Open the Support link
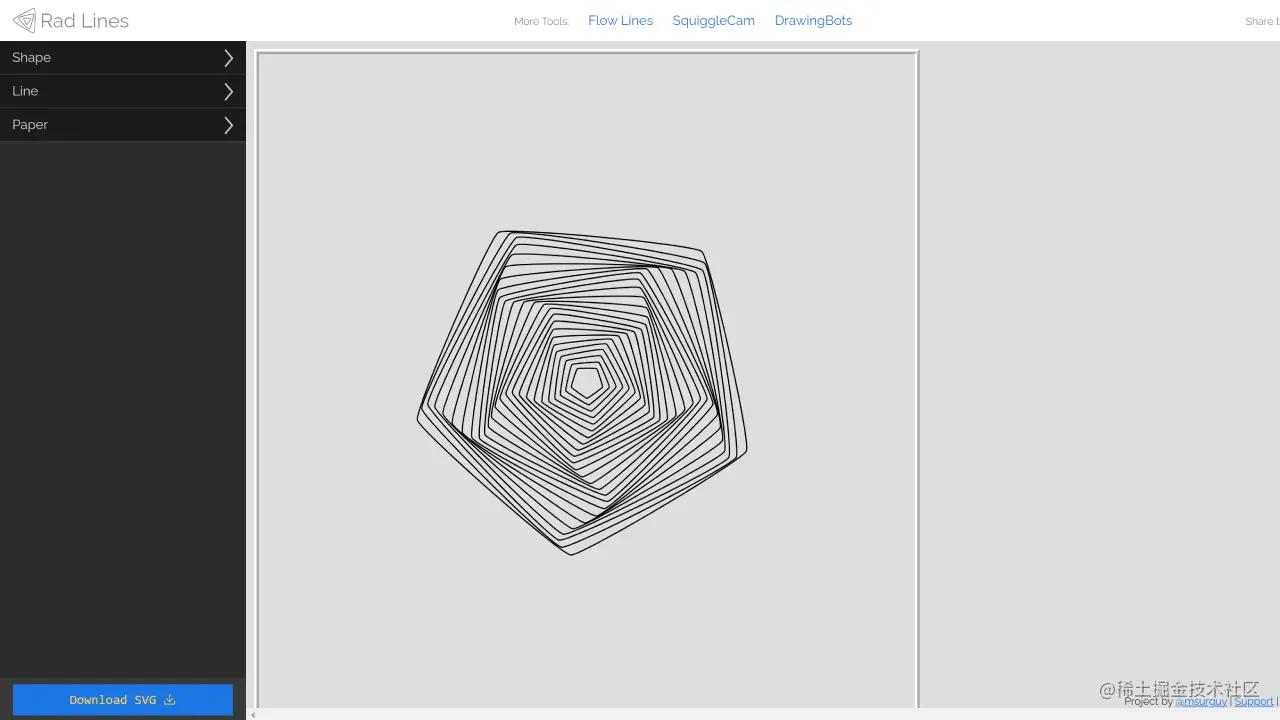The image size is (1280, 720). coord(1254,702)
